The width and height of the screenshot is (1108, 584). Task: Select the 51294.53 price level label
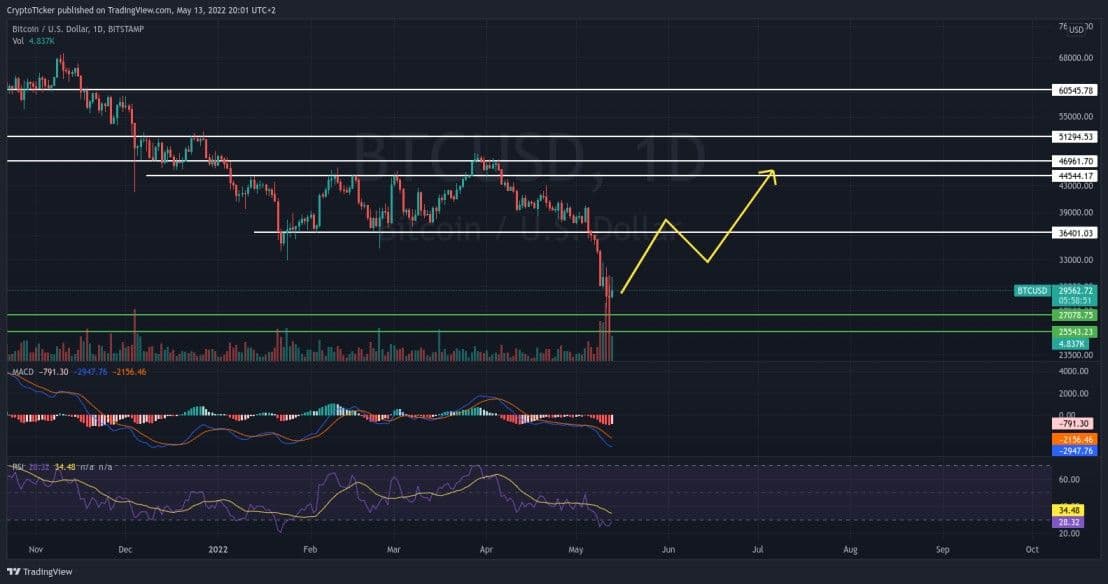coord(1076,136)
